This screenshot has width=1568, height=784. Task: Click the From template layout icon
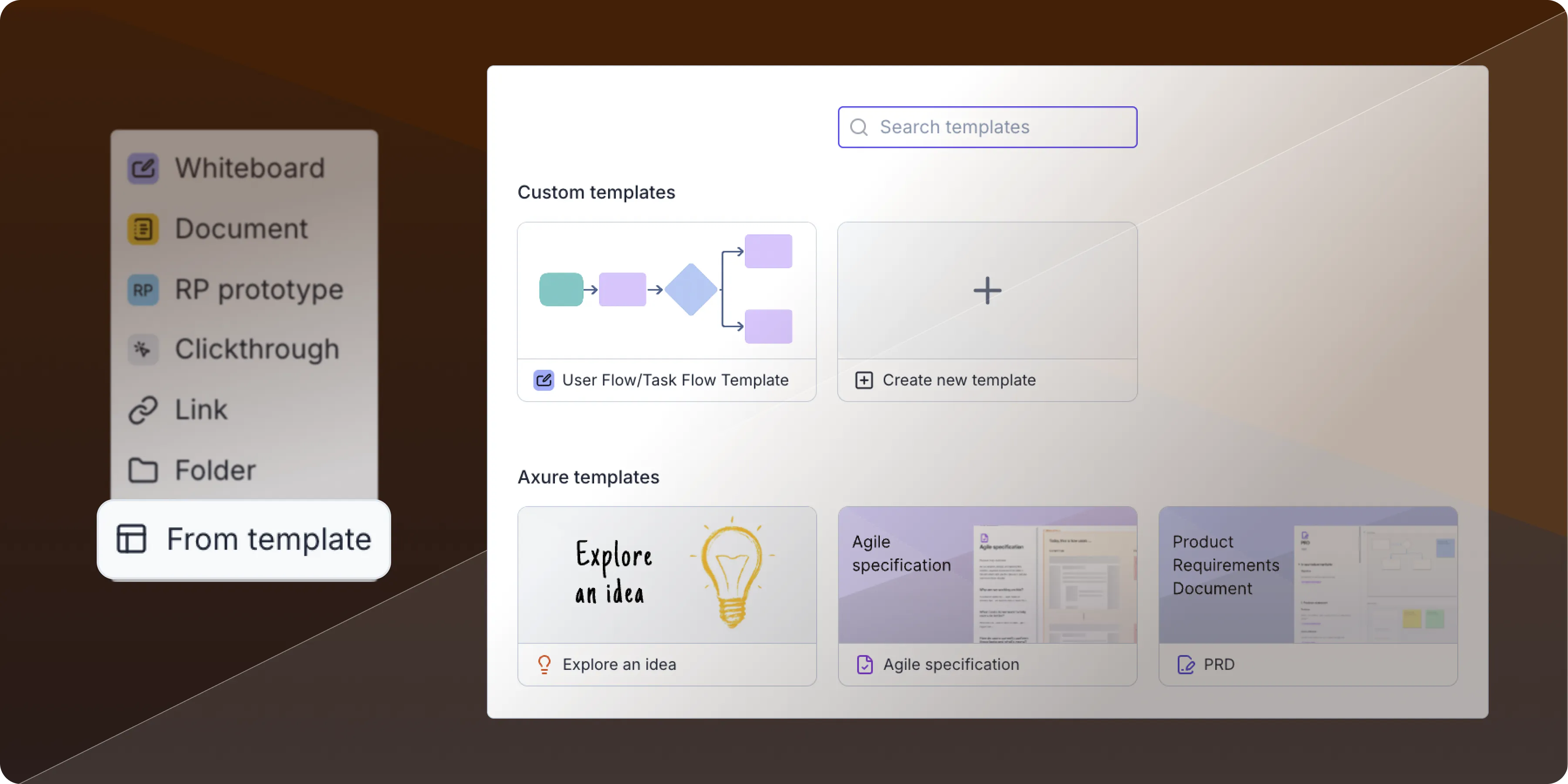(132, 539)
